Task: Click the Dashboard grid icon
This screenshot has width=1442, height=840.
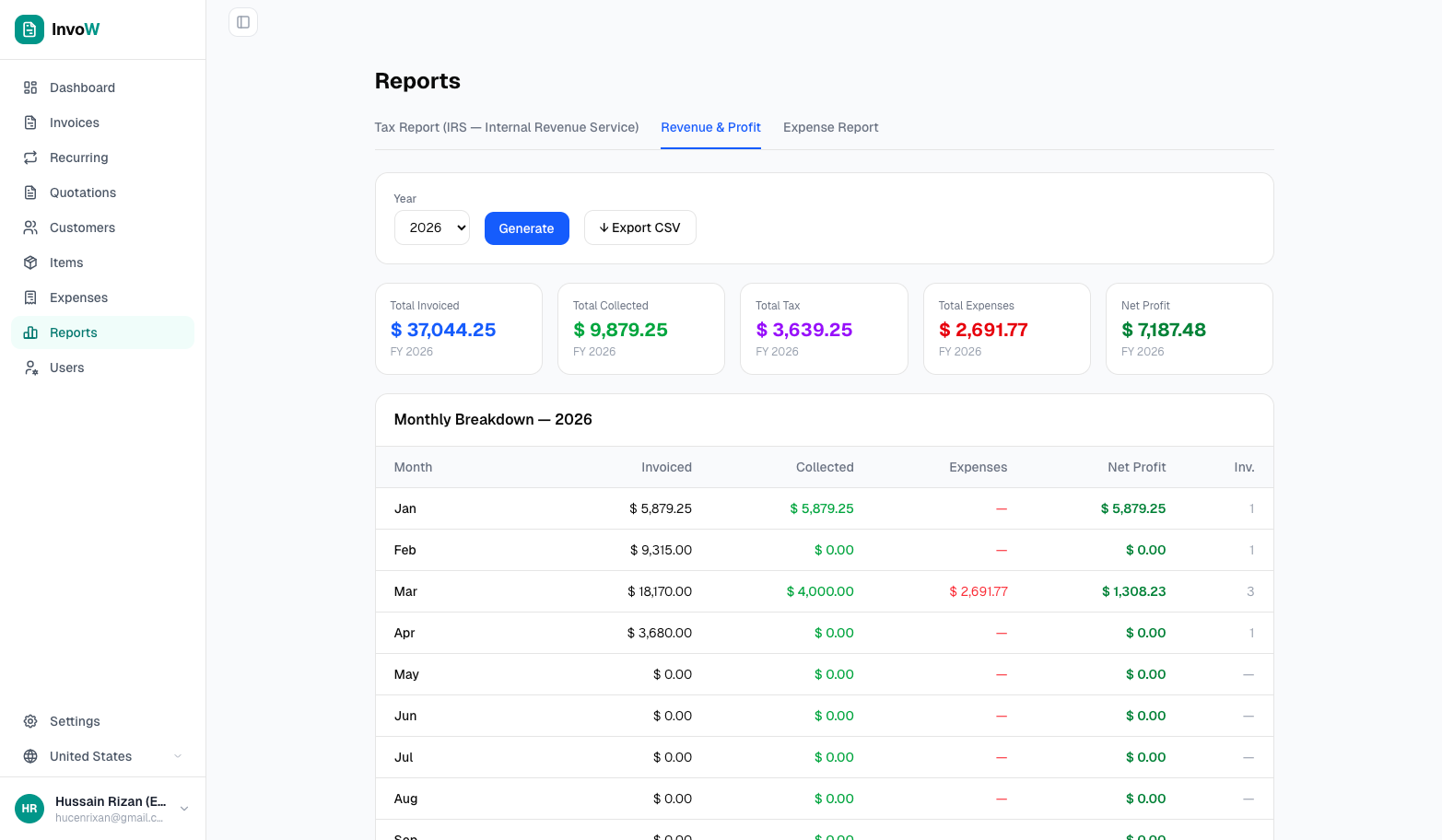Action: coord(30,87)
